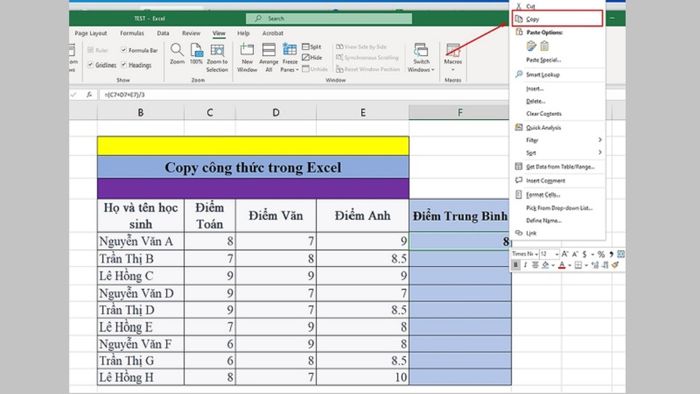This screenshot has width=700, height=394.
Task: Click decrease decimal in mini toolbar
Action: (x=605, y=265)
